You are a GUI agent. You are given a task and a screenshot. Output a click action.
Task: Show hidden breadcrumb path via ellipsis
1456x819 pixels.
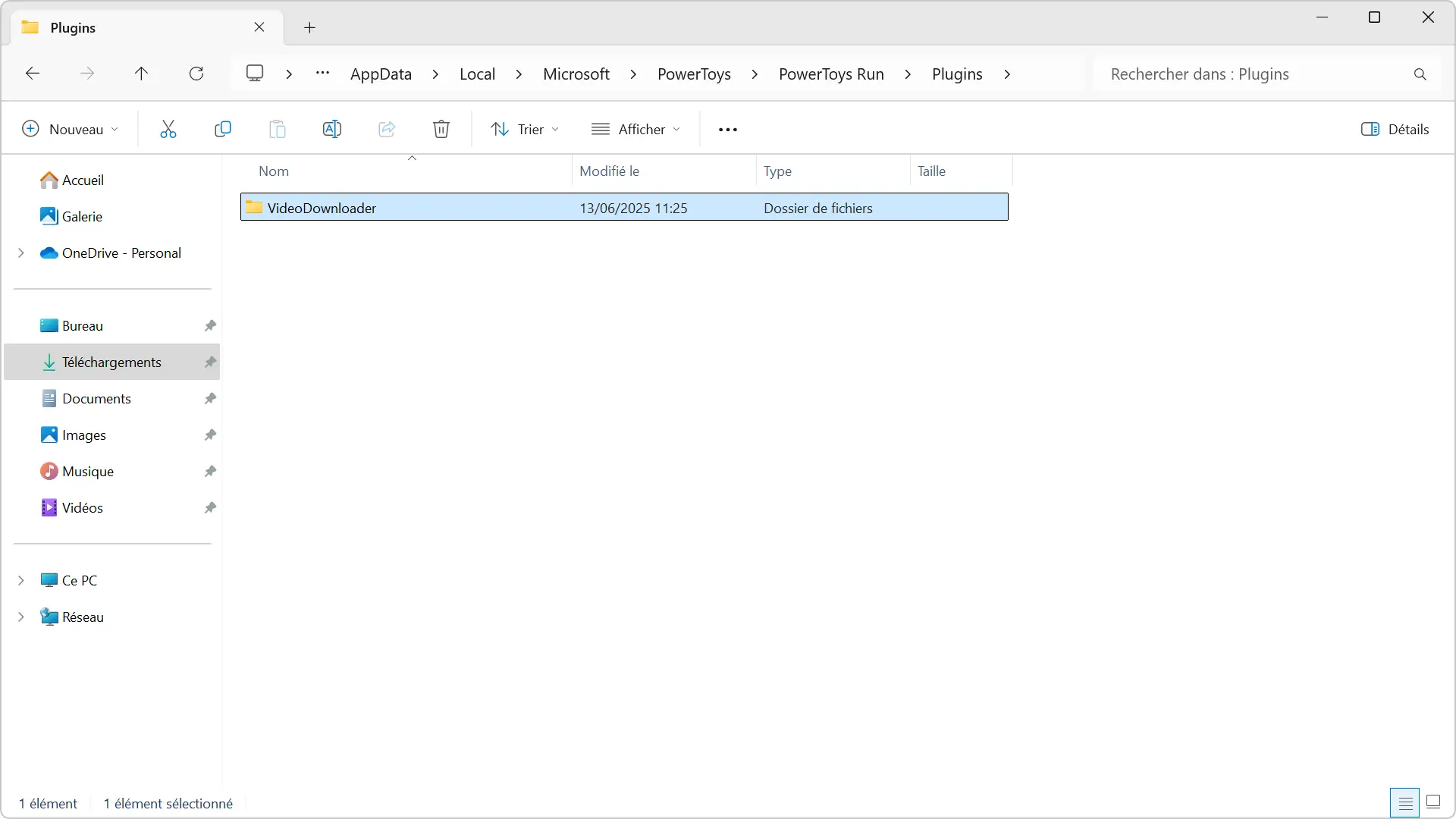(322, 74)
